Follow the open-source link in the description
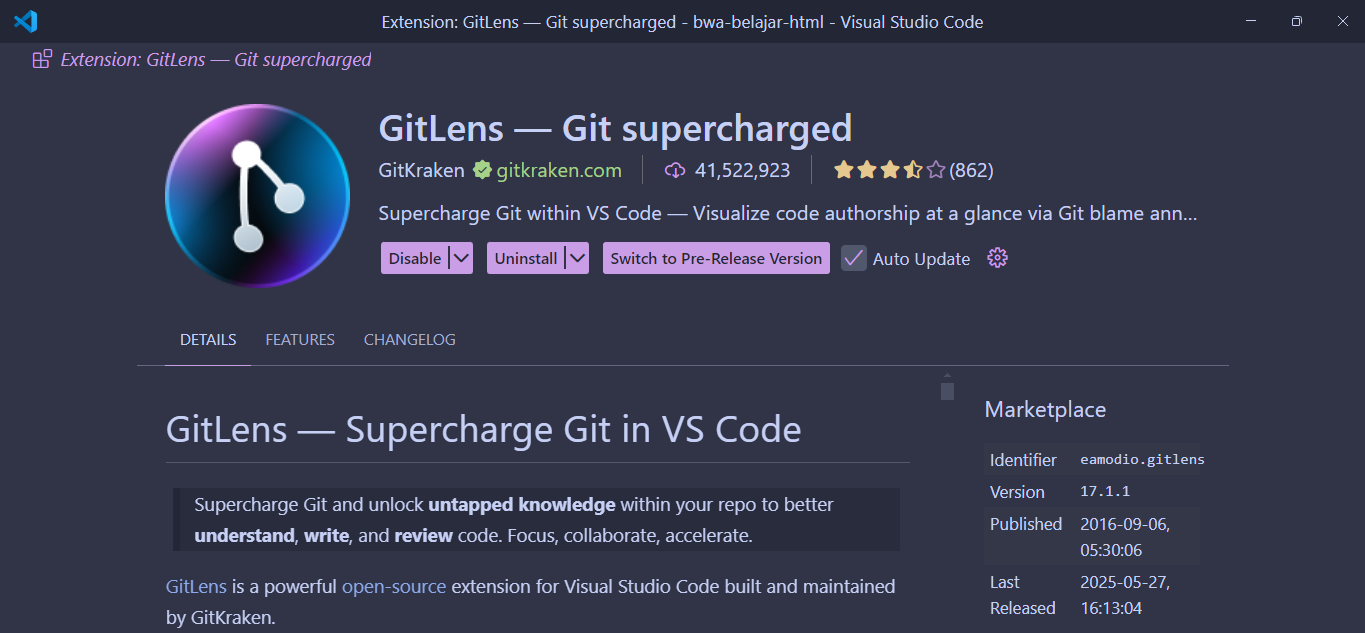The width and height of the screenshot is (1365, 633). click(x=394, y=586)
